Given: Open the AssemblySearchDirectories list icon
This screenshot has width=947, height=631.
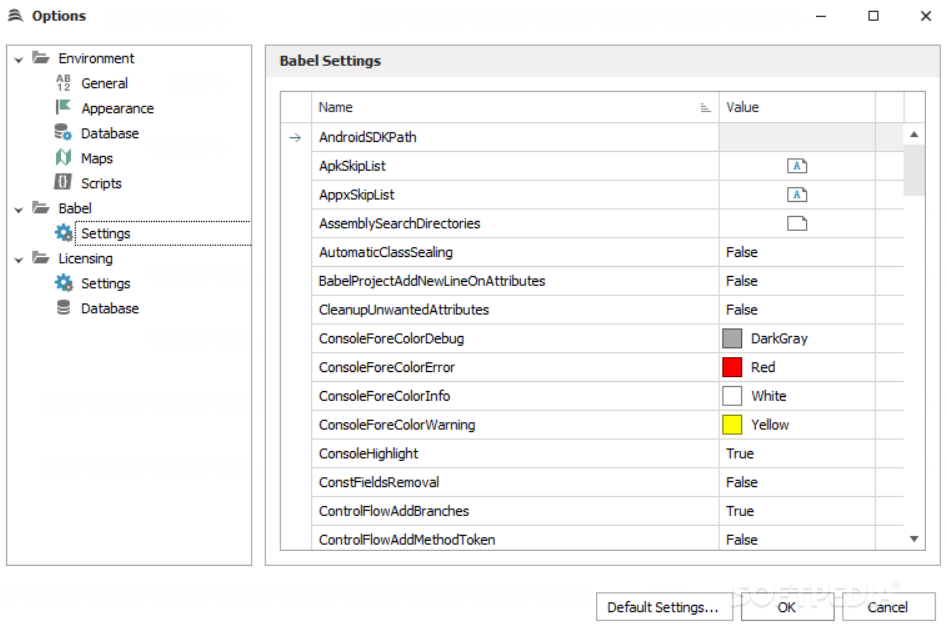Looking at the screenshot, I should [x=797, y=223].
